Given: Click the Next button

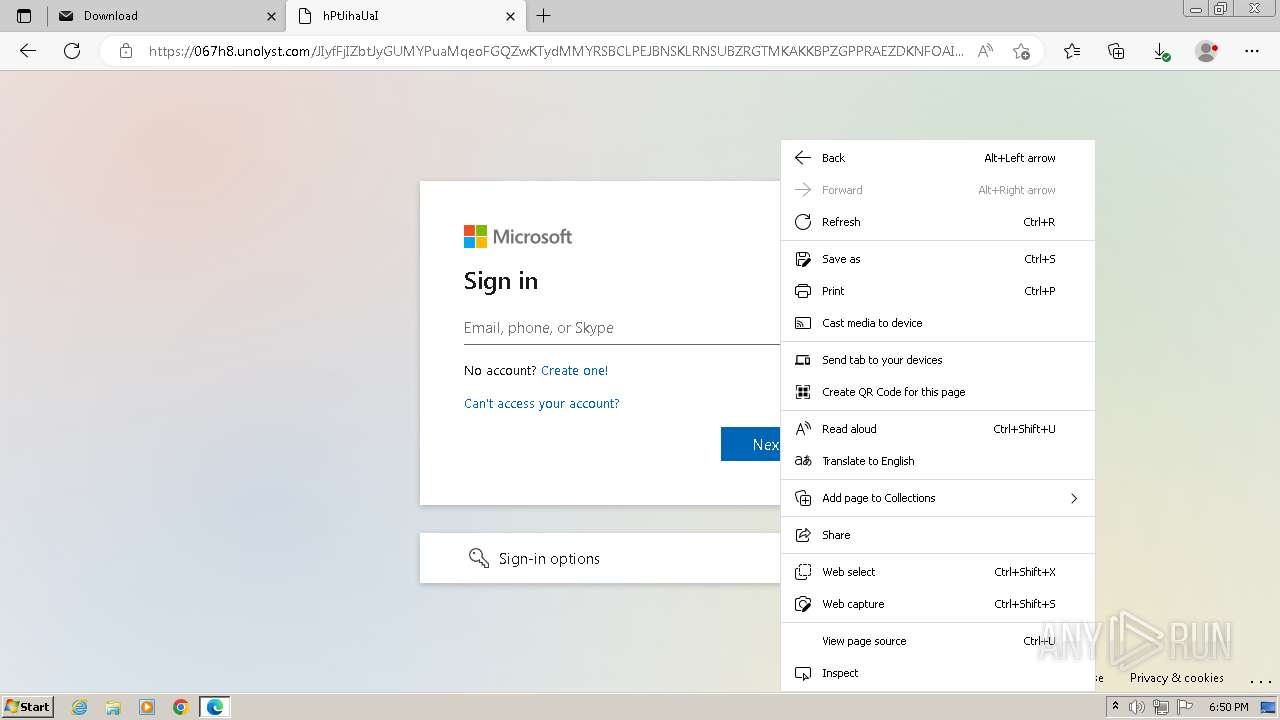Looking at the screenshot, I should (750, 444).
